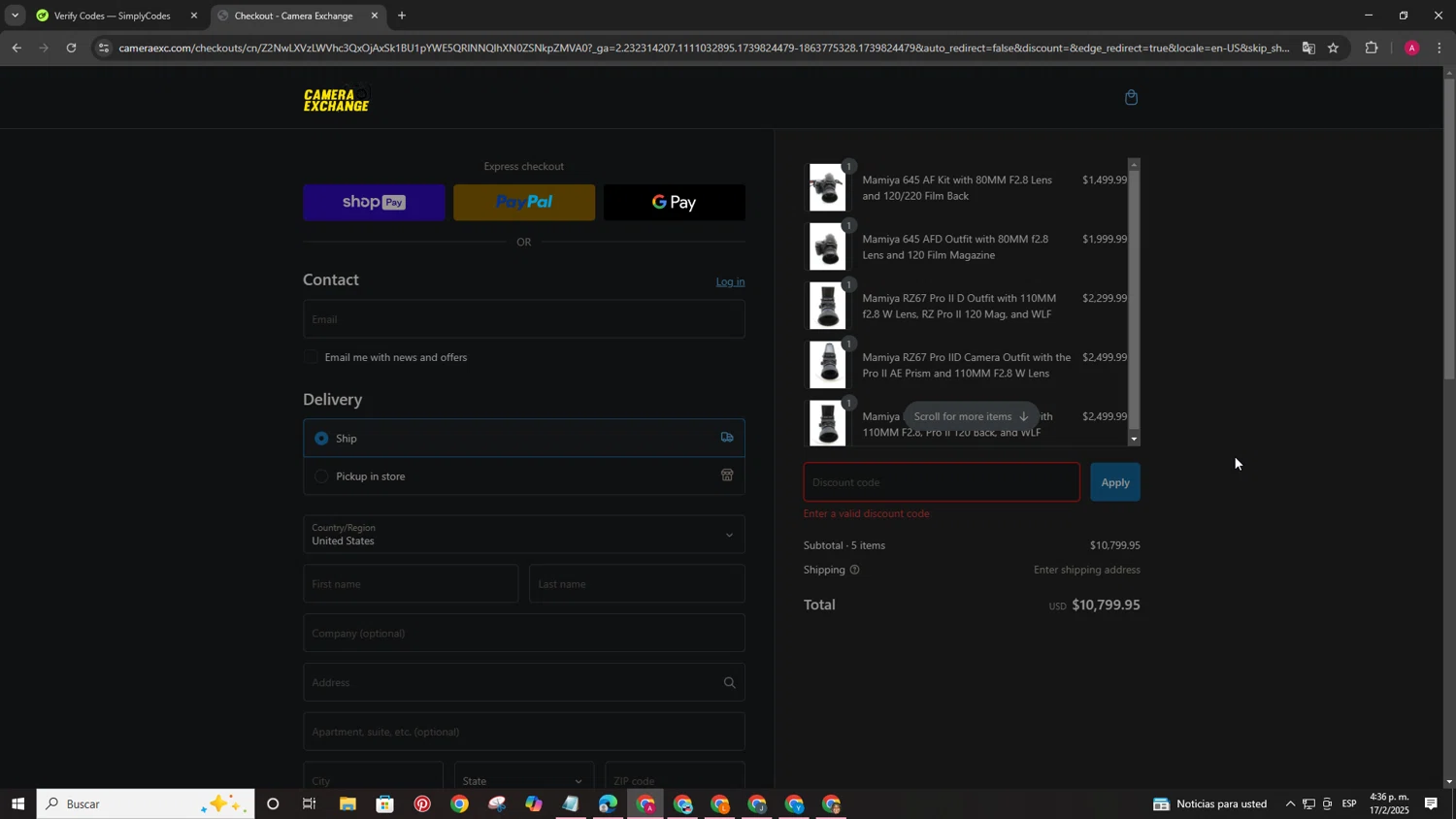Click Mamiya 645 AF Kit thumbnail
The width and height of the screenshot is (1456, 819).
pyautogui.click(x=827, y=187)
